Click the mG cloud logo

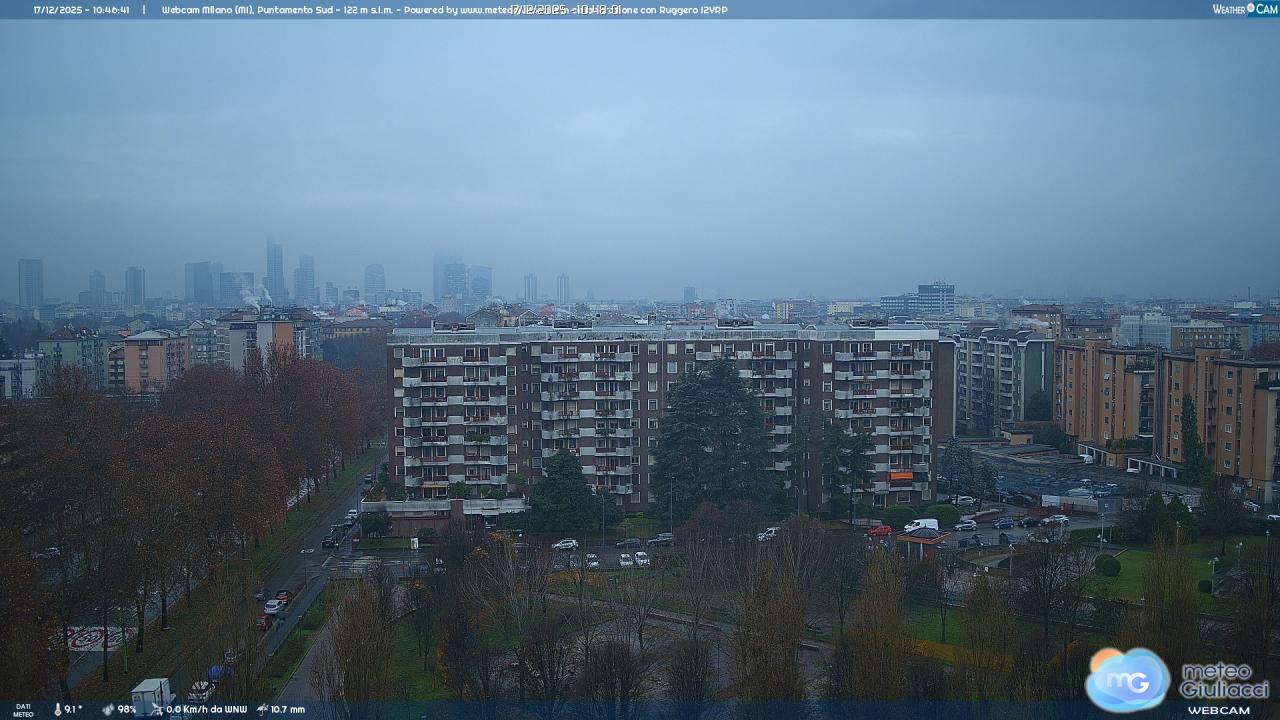tap(1128, 680)
